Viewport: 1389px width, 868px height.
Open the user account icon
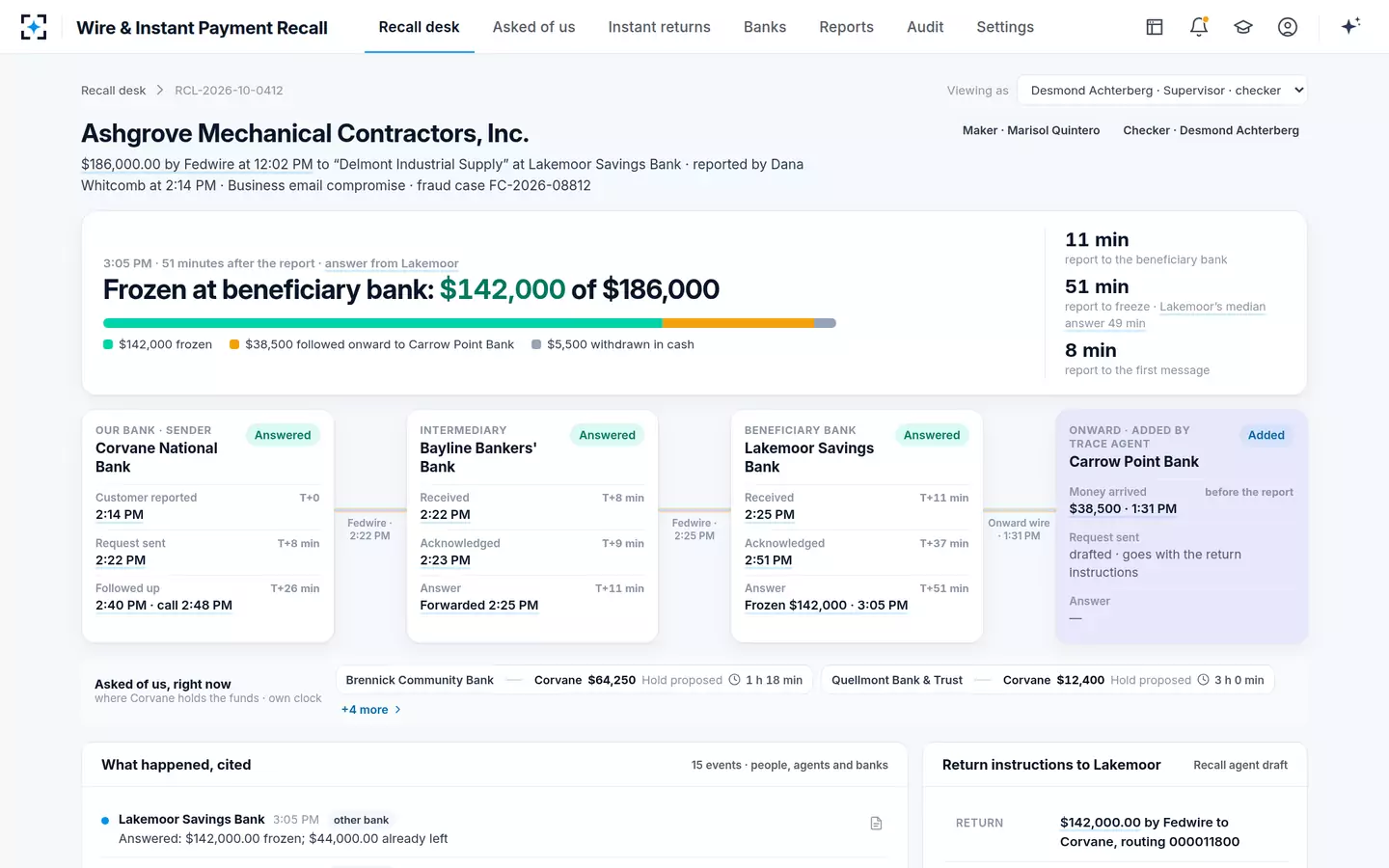tap(1288, 27)
